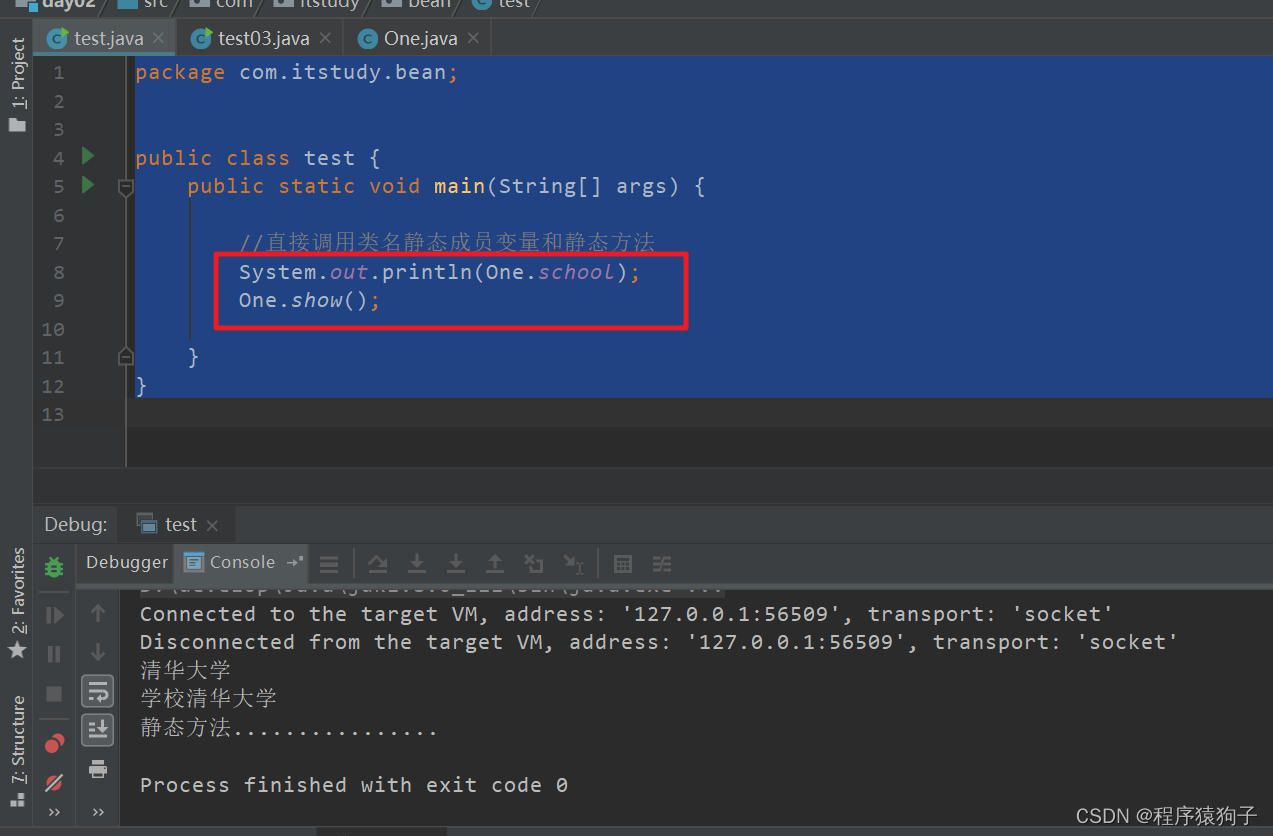Collapse the code fold arrow near line 11
The height and width of the screenshot is (836, 1273).
point(125,356)
